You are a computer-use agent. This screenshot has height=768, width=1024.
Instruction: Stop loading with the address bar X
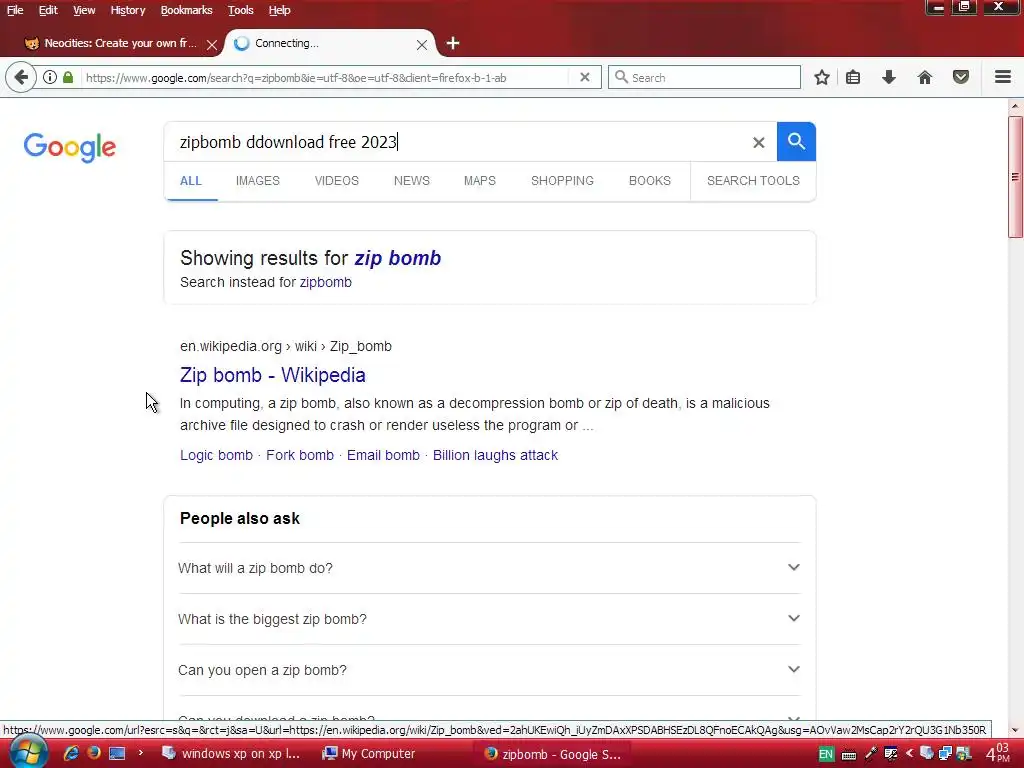[584, 77]
